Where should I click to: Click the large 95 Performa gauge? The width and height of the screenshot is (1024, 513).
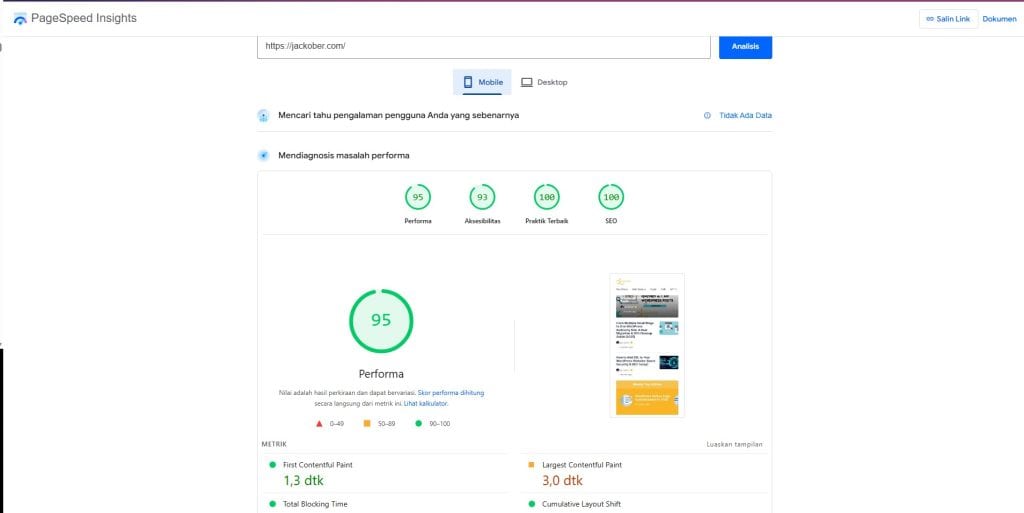pyautogui.click(x=381, y=320)
